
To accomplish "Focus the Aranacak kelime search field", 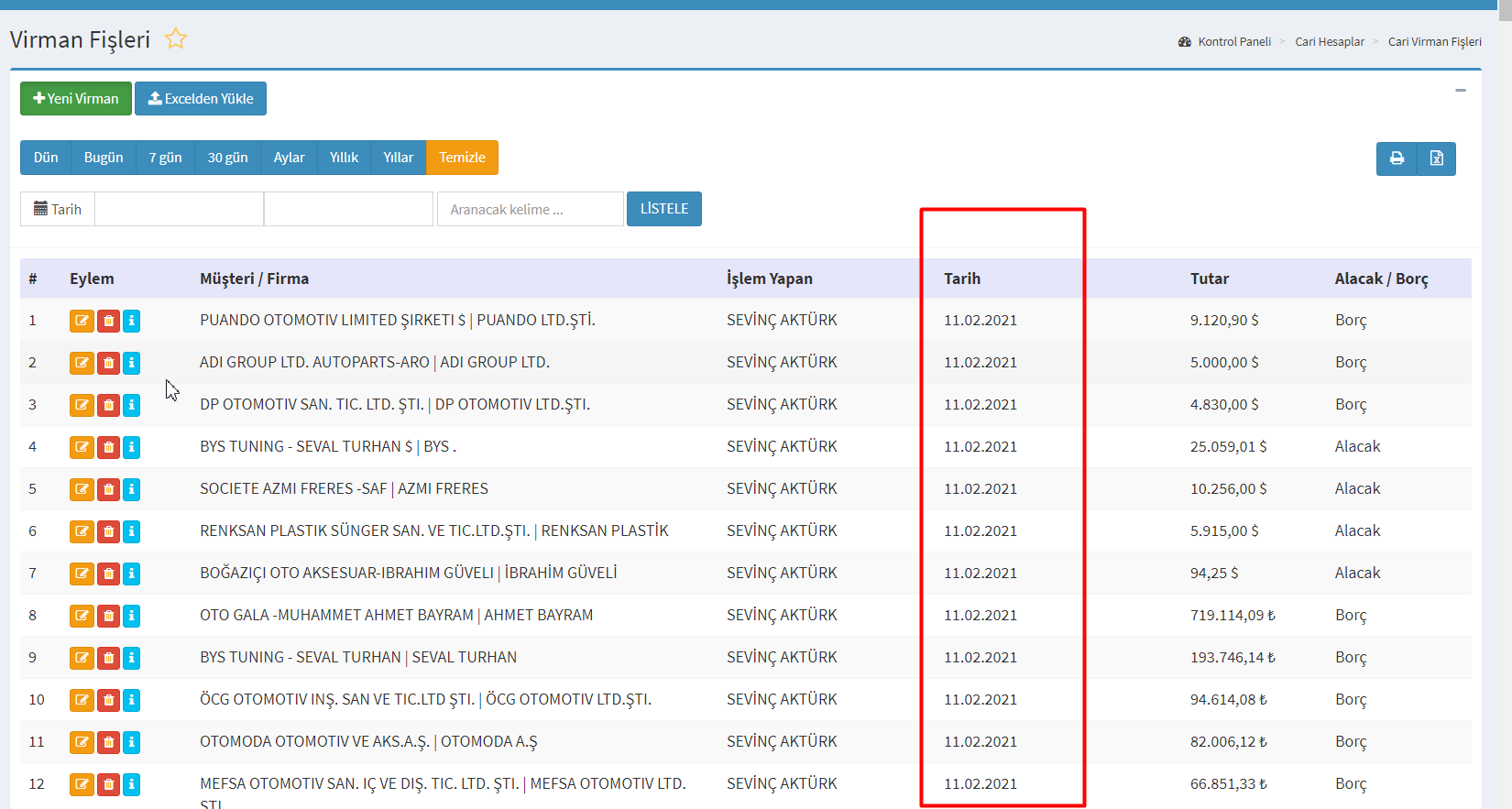I will tap(530, 209).
